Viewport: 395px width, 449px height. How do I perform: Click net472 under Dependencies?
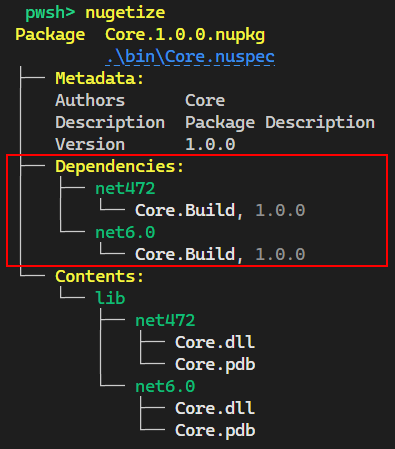[125, 188]
